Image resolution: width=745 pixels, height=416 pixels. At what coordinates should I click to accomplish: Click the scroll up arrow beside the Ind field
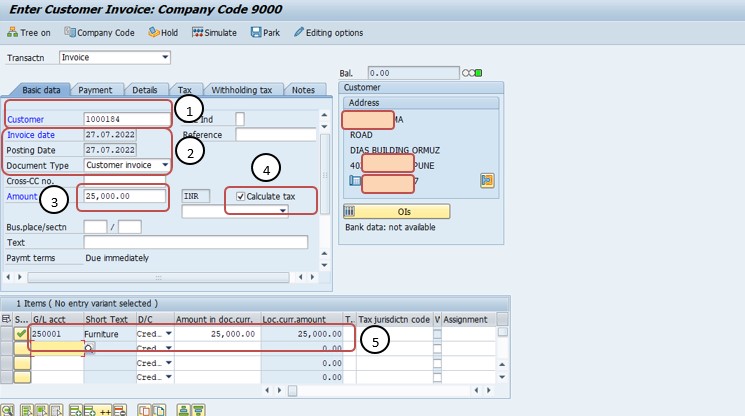click(x=325, y=114)
